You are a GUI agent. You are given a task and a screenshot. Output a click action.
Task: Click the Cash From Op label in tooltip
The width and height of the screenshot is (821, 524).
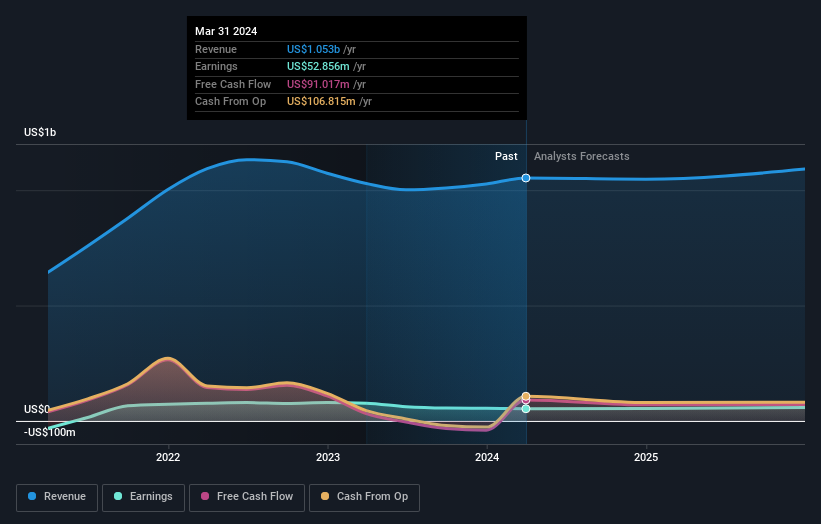point(230,102)
